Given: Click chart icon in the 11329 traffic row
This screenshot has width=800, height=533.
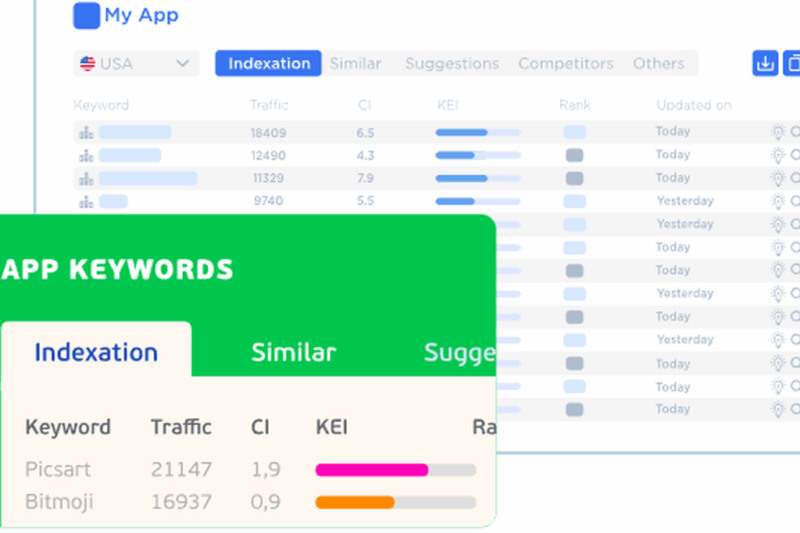Looking at the screenshot, I should tap(86, 179).
